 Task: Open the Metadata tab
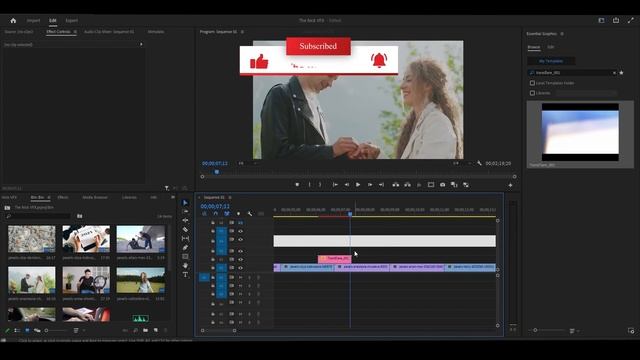point(156,32)
